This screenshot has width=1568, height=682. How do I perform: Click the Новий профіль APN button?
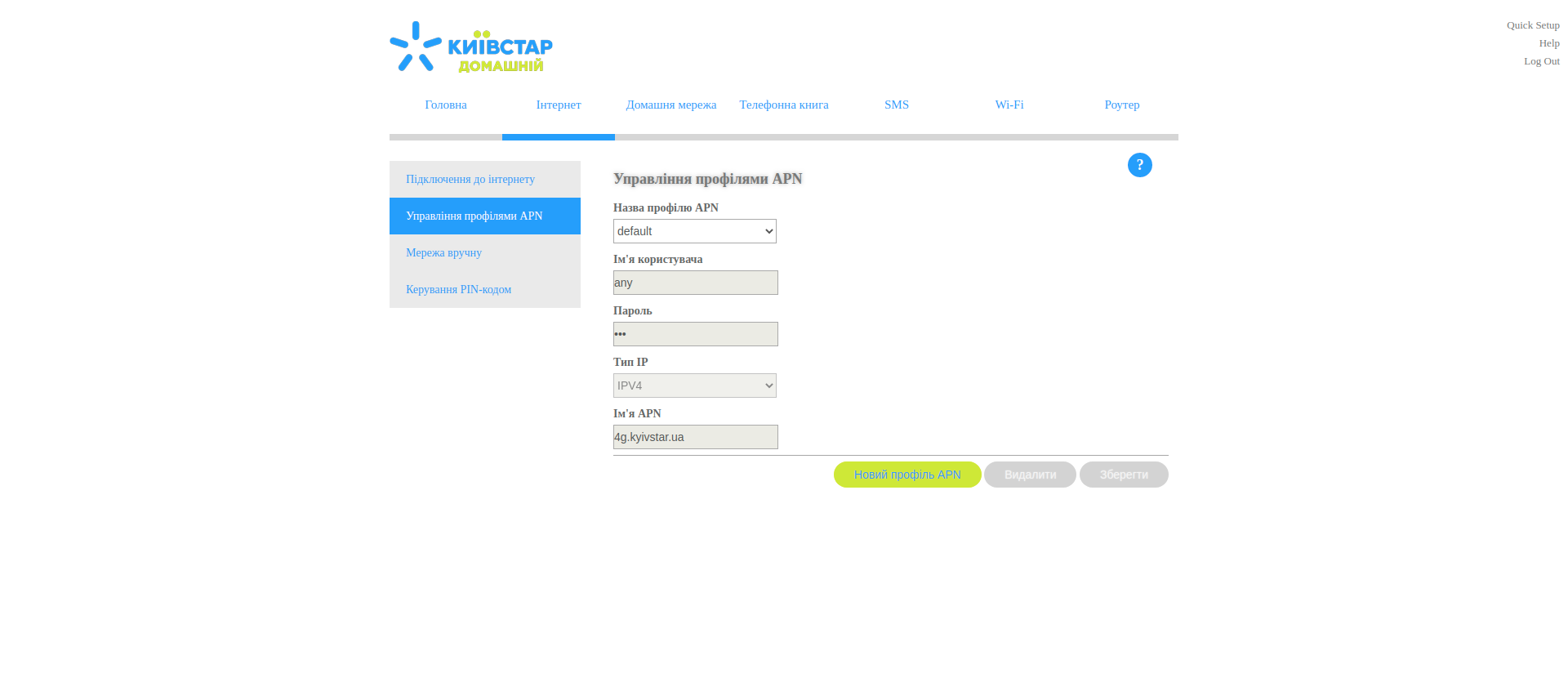(906, 475)
